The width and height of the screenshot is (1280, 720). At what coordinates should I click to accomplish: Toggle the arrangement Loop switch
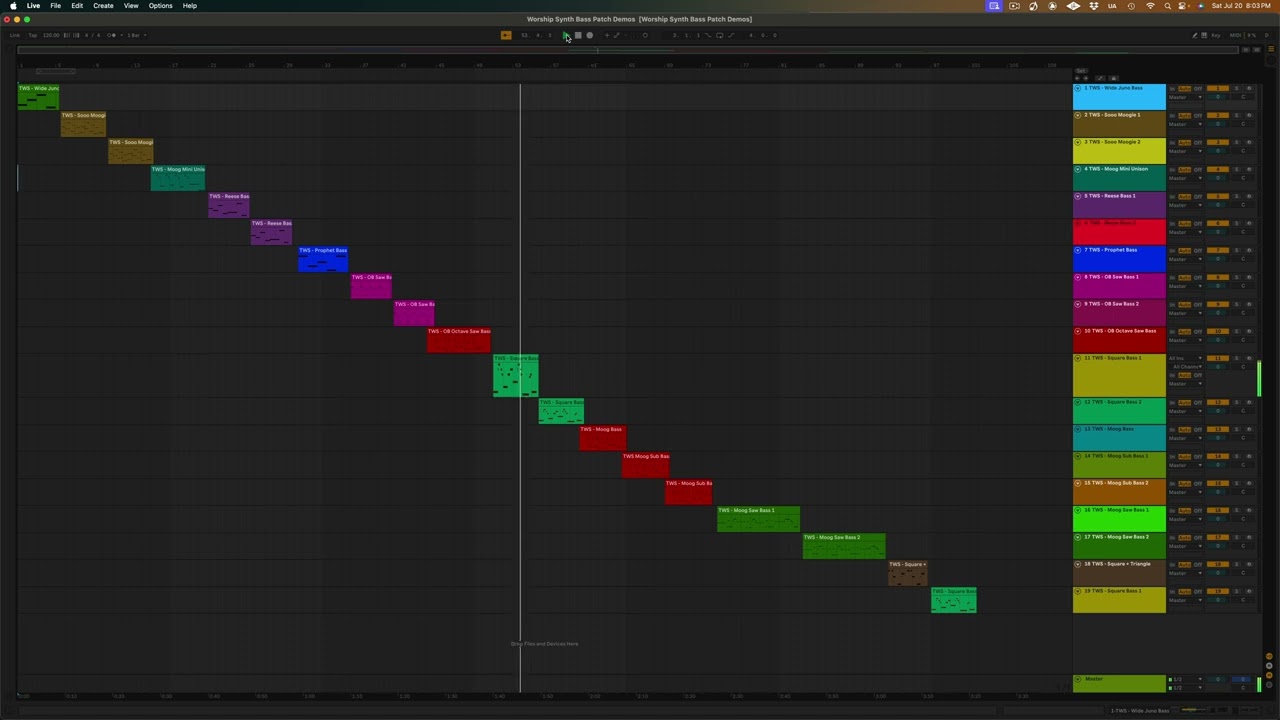click(720, 35)
